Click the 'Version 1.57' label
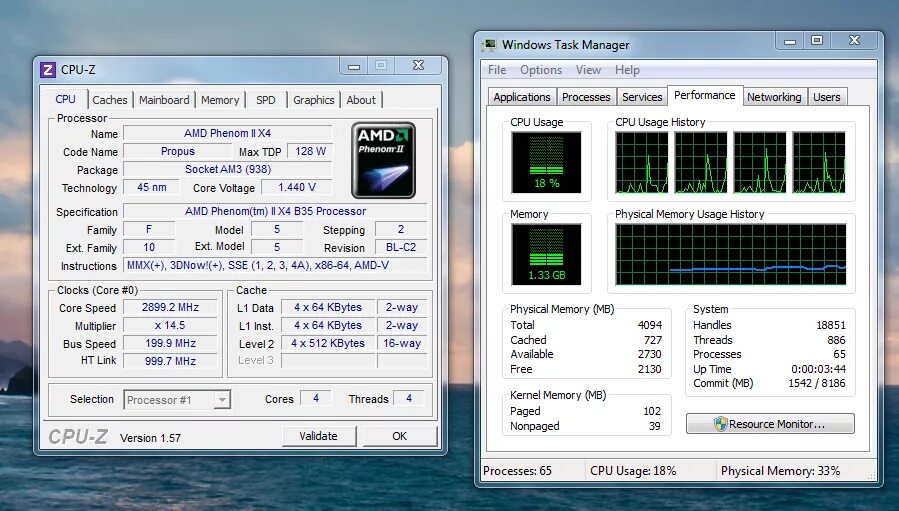Viewport: 899px width, 511px height. pyautogui.click(x=150, y=438)
